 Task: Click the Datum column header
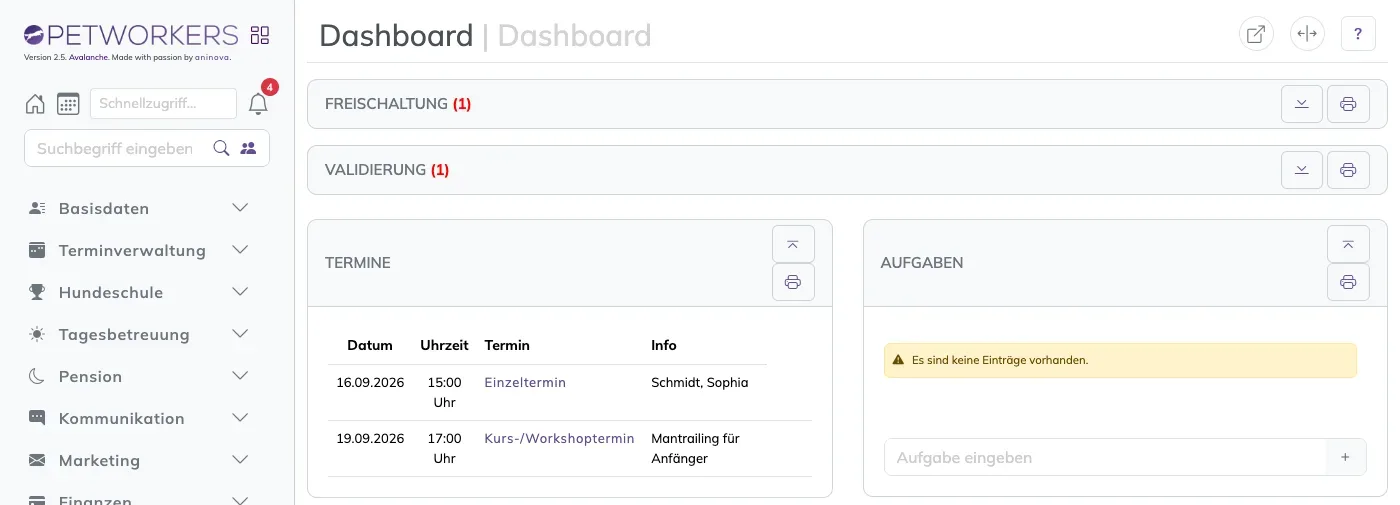click(x=370, y=345)
